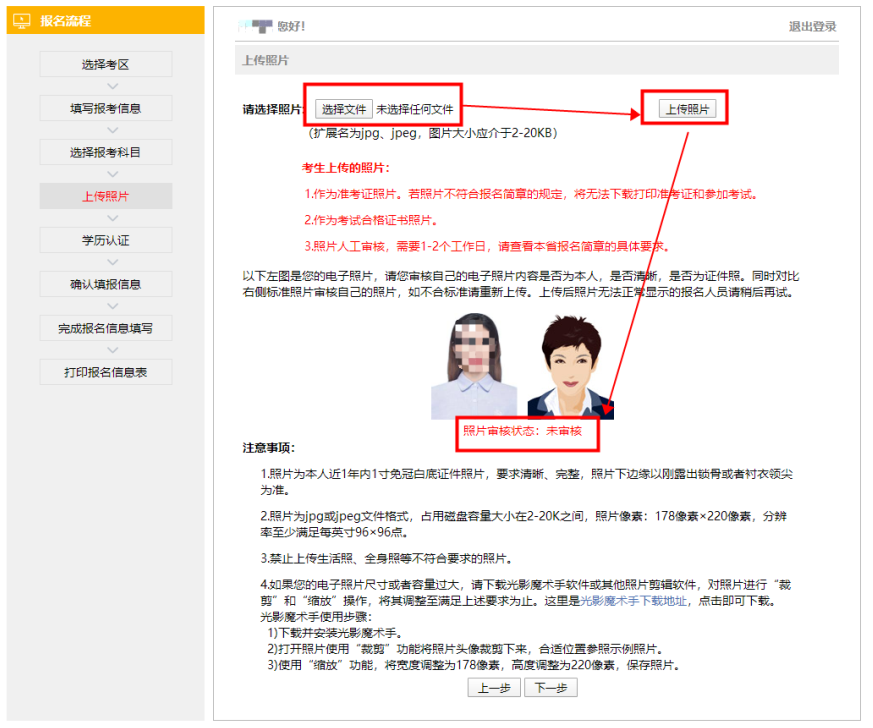Image resolution: width=873 pixels, height=728 pixels.
Task: Click the monitor icon beside 报名流程 header
Action: (x=24, y=20)
